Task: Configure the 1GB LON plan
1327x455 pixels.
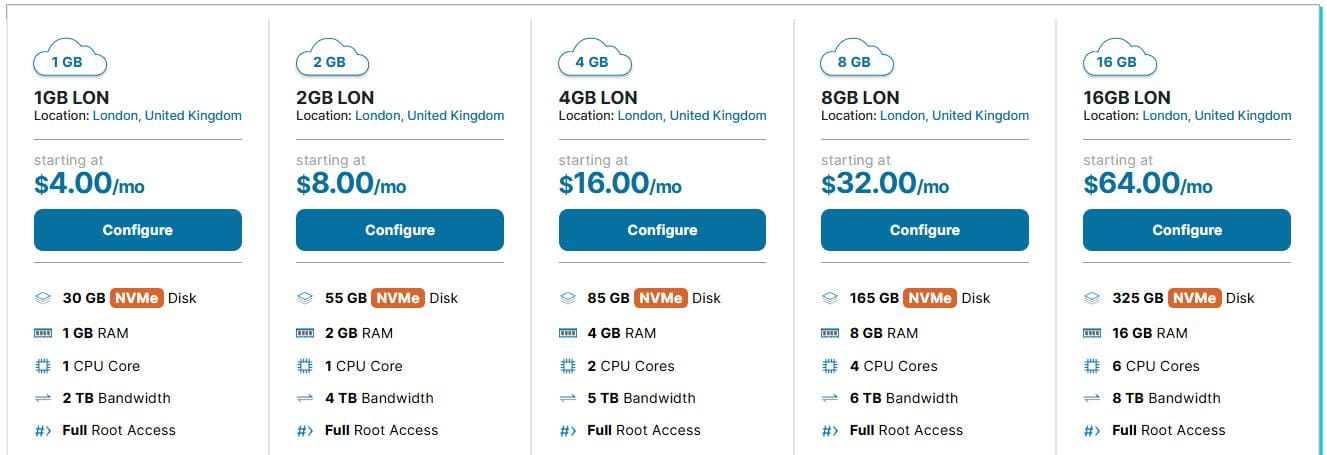Action: point(138,230)
